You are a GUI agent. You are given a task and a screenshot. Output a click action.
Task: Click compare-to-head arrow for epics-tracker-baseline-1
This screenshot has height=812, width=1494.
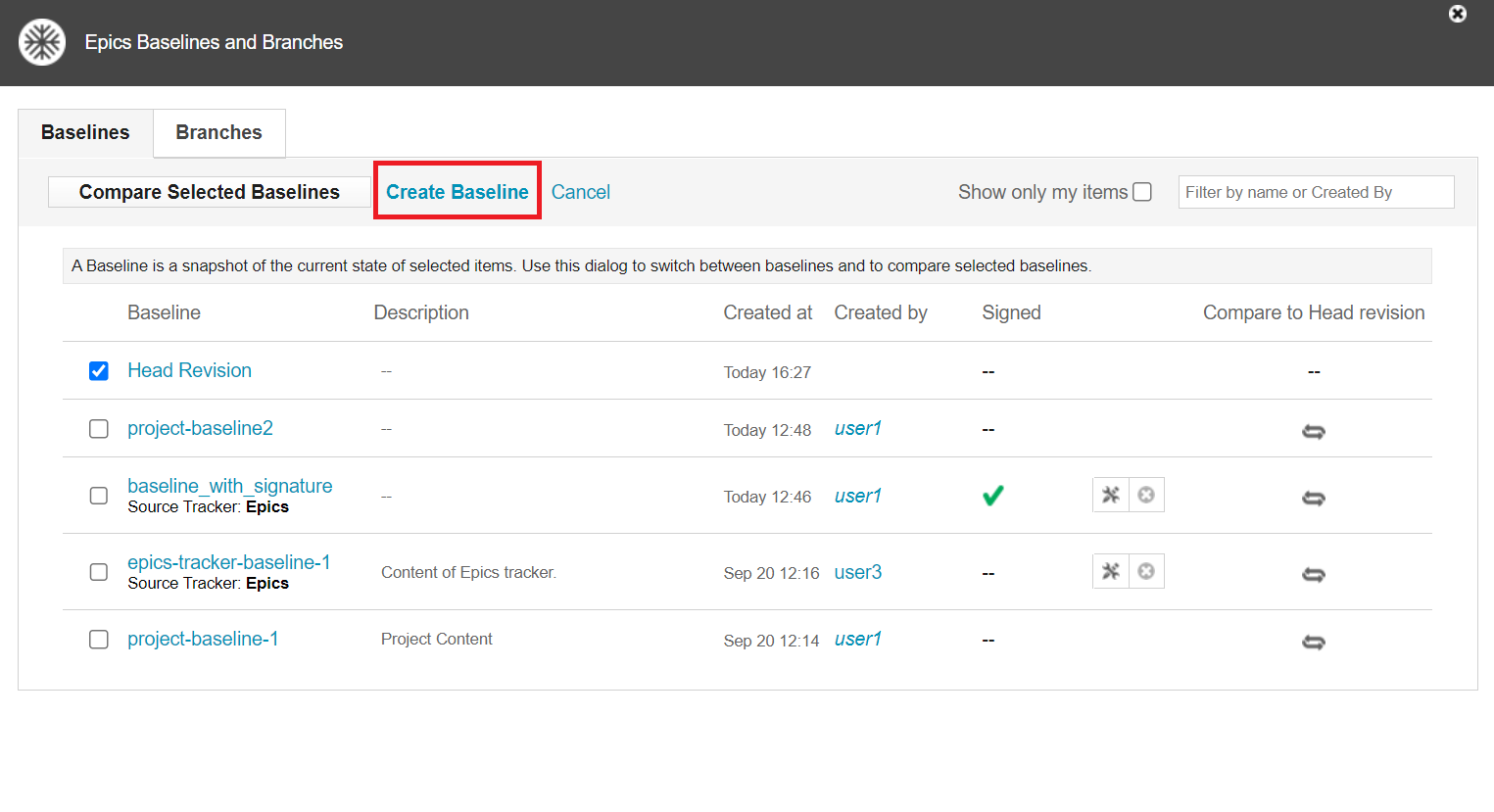click(x=1313, y=575)
